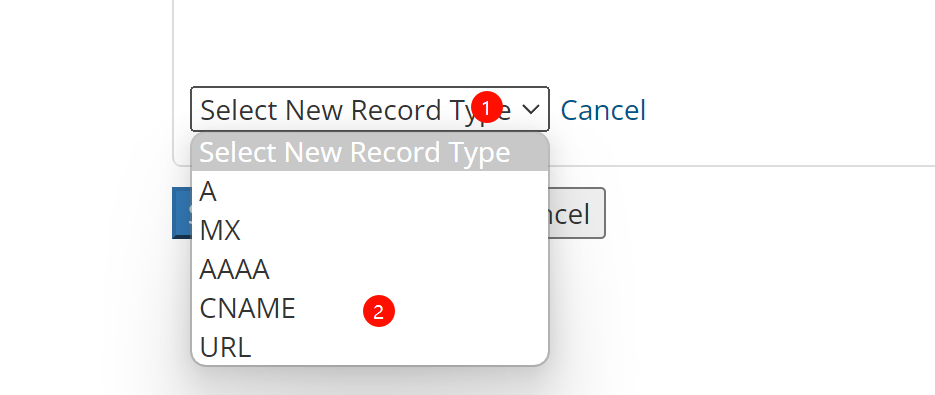
Task: Click the panel's bottom border line right of the list
Action: [739, 165]
